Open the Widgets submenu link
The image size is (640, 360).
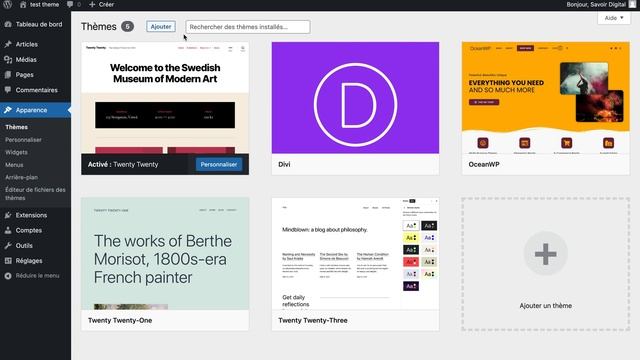(16, 152)
